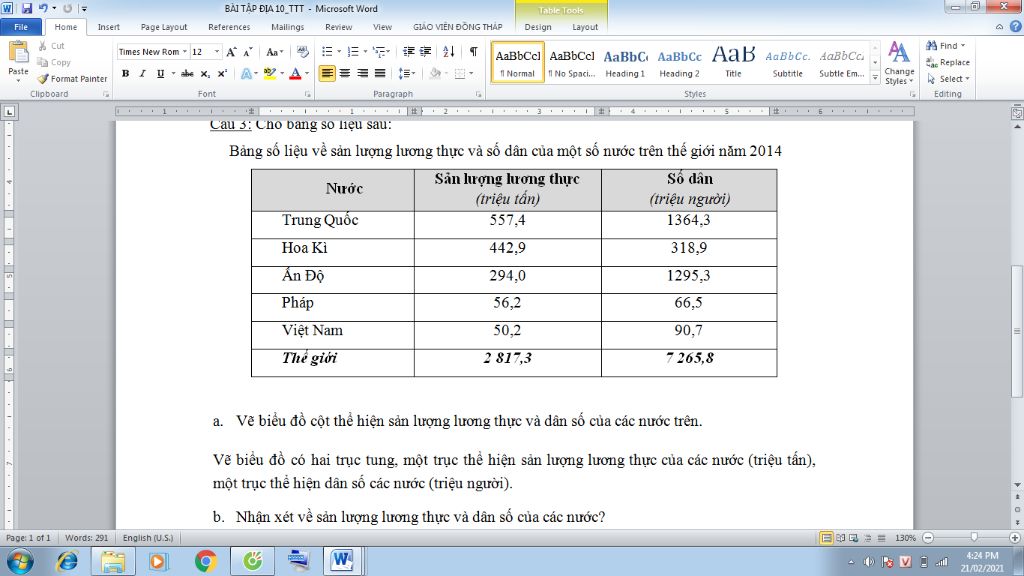Switch to Full Screen Reading view
The height and width of the screenshot is (576, 1024).
click(x=840, y=538)
